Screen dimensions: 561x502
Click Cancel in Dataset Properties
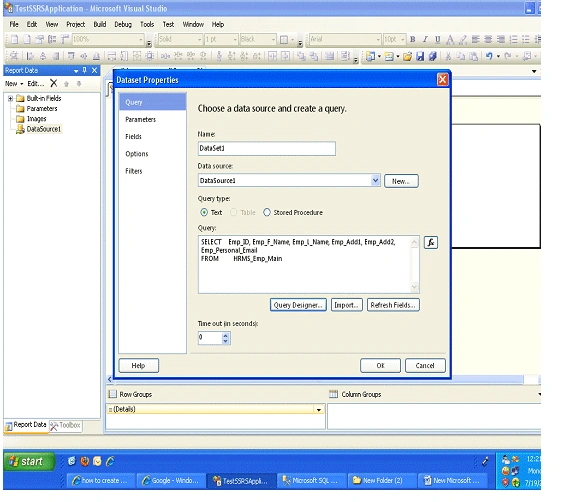pos(425,366)
